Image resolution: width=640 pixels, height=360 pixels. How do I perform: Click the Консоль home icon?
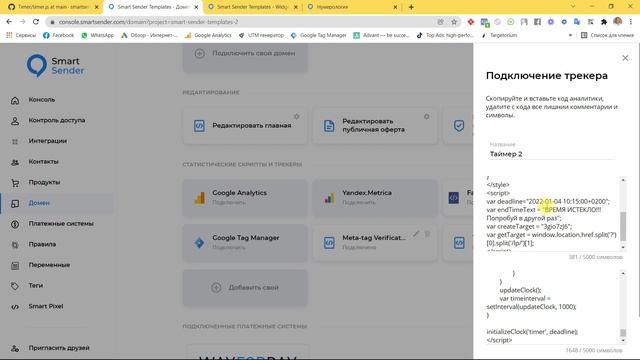(x=15, y=100)
